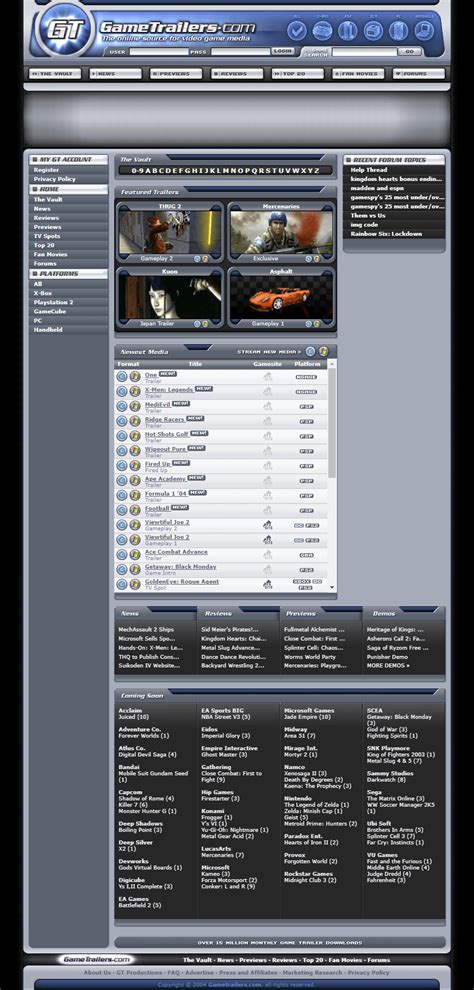Viewport: 474px width, 990px height.
Task: Open gamesite icon for GoldenEye: Rogue Agent
Action: click(x=268, y=584)
